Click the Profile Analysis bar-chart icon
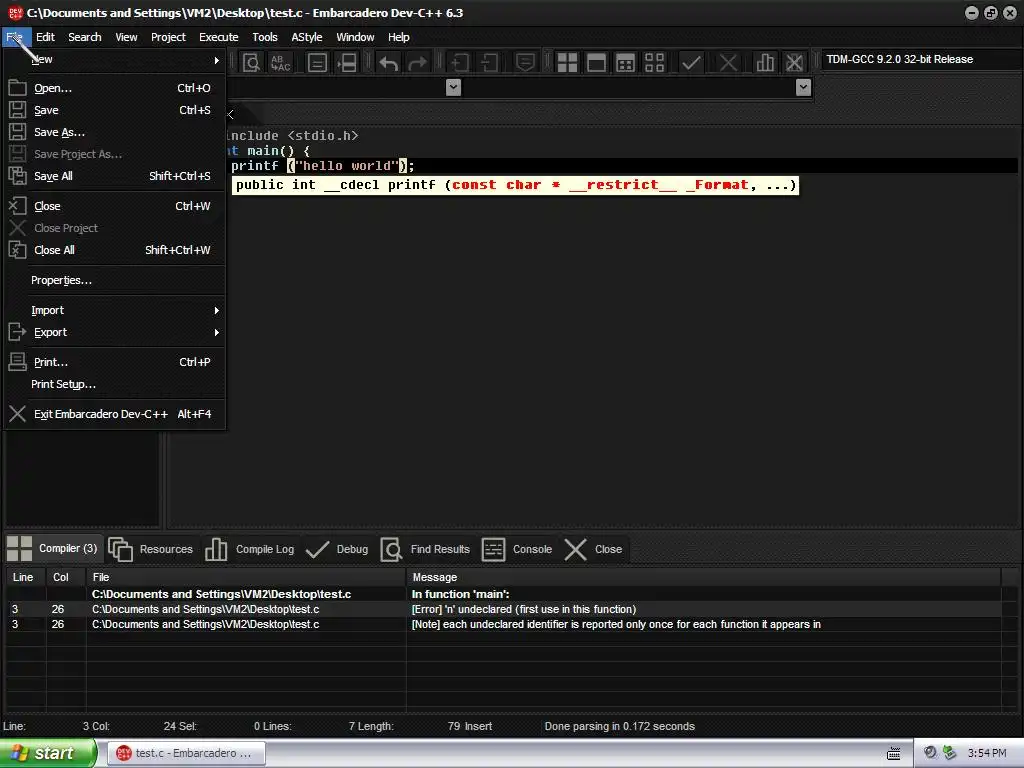The height and width of the screenshot is (768, 1024). point(765,63)
